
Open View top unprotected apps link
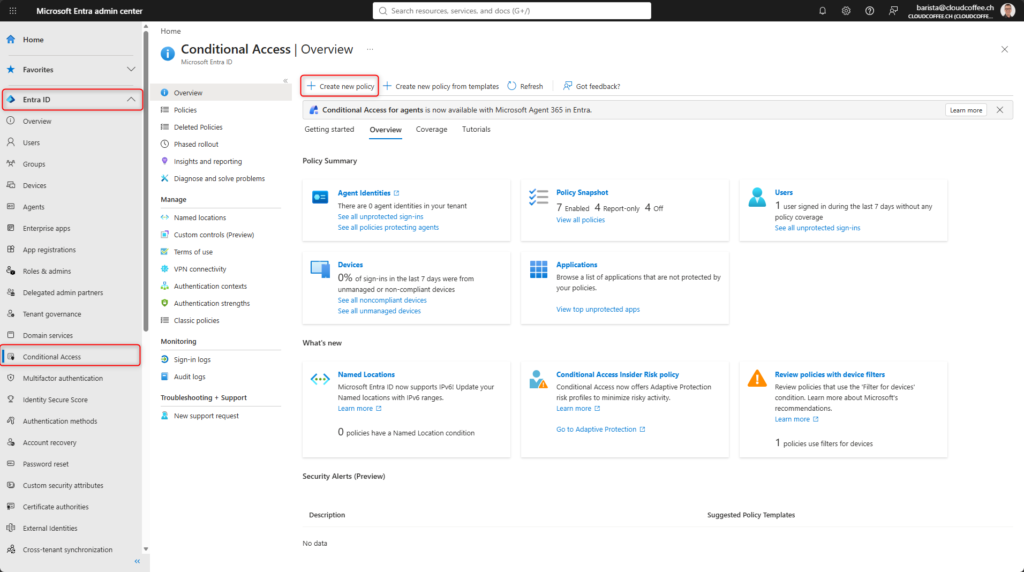point(598,310)
